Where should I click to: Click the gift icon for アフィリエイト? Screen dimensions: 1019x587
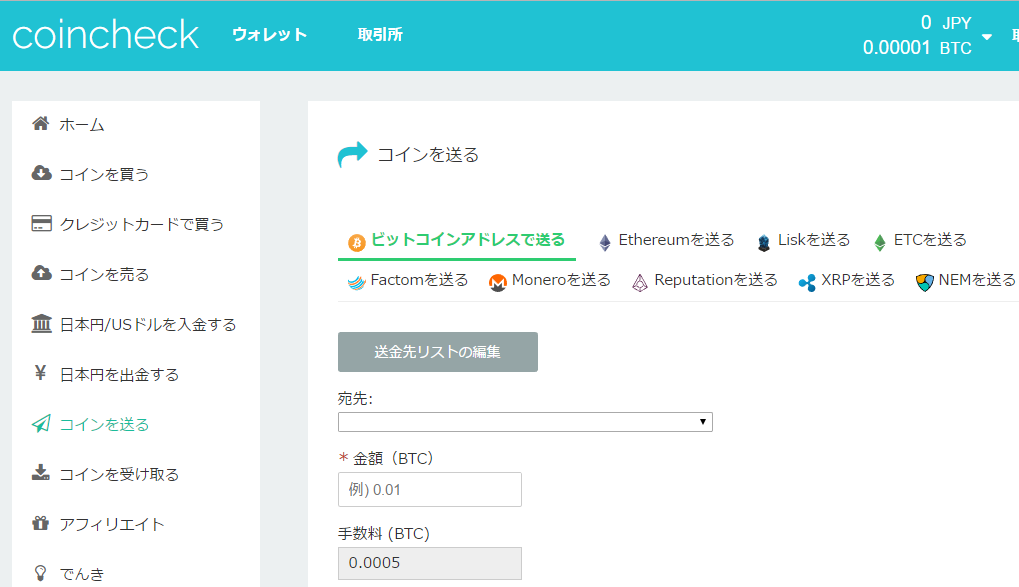[x=40, y=523]
